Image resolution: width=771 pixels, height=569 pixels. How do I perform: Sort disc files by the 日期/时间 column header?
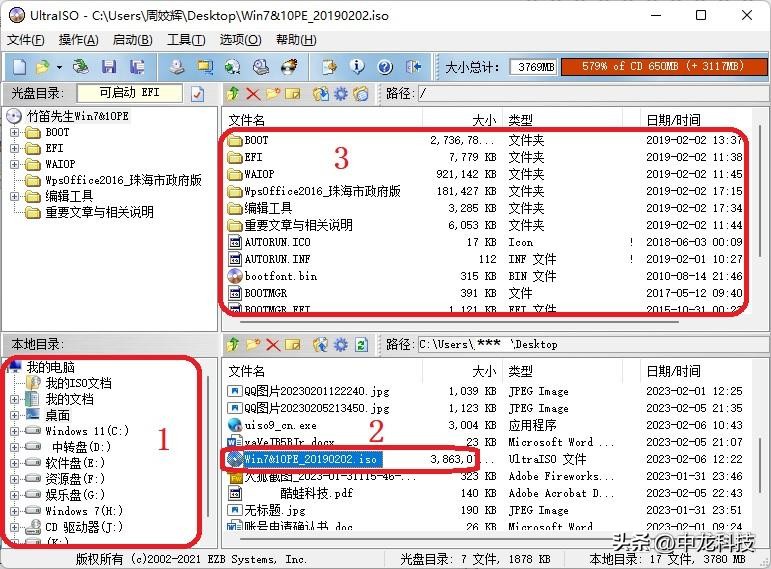(x=695, y=120)
